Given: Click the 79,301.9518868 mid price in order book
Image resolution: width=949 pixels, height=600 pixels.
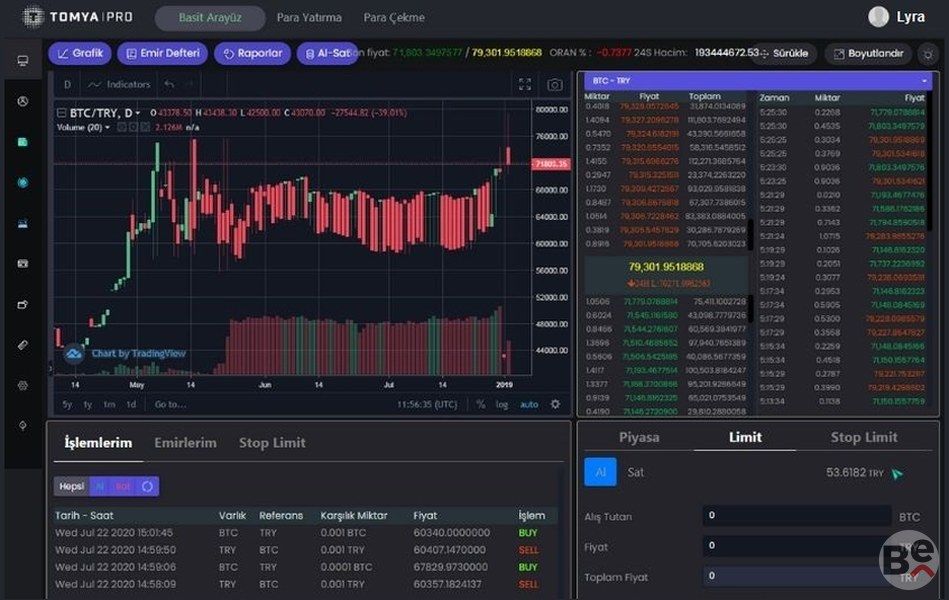Looking at the screenshot, I should pos(666,267).
